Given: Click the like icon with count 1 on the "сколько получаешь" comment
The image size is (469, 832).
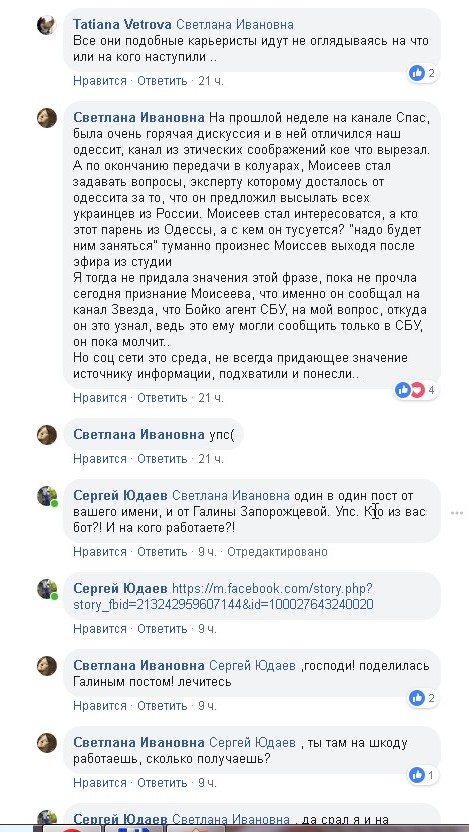Looking at the screenshot, I should click(423, 775).
